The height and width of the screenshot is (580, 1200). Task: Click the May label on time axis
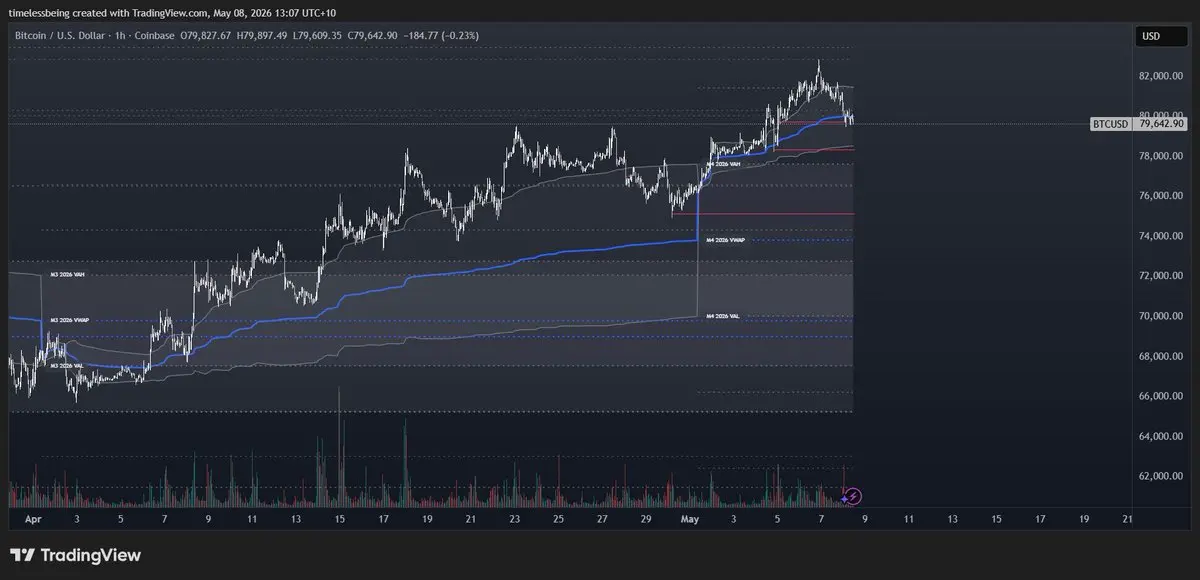692,519
